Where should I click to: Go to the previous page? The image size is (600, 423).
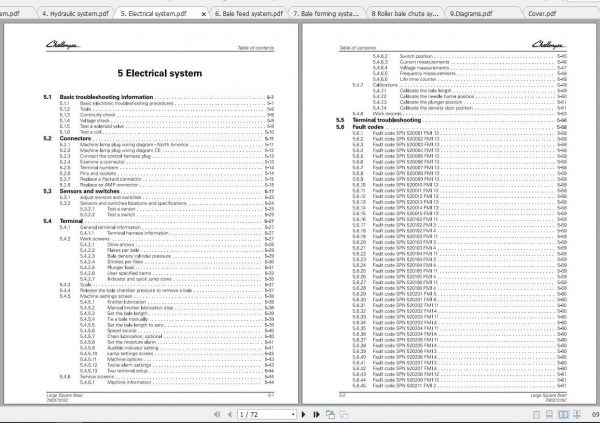coord(230,414)
